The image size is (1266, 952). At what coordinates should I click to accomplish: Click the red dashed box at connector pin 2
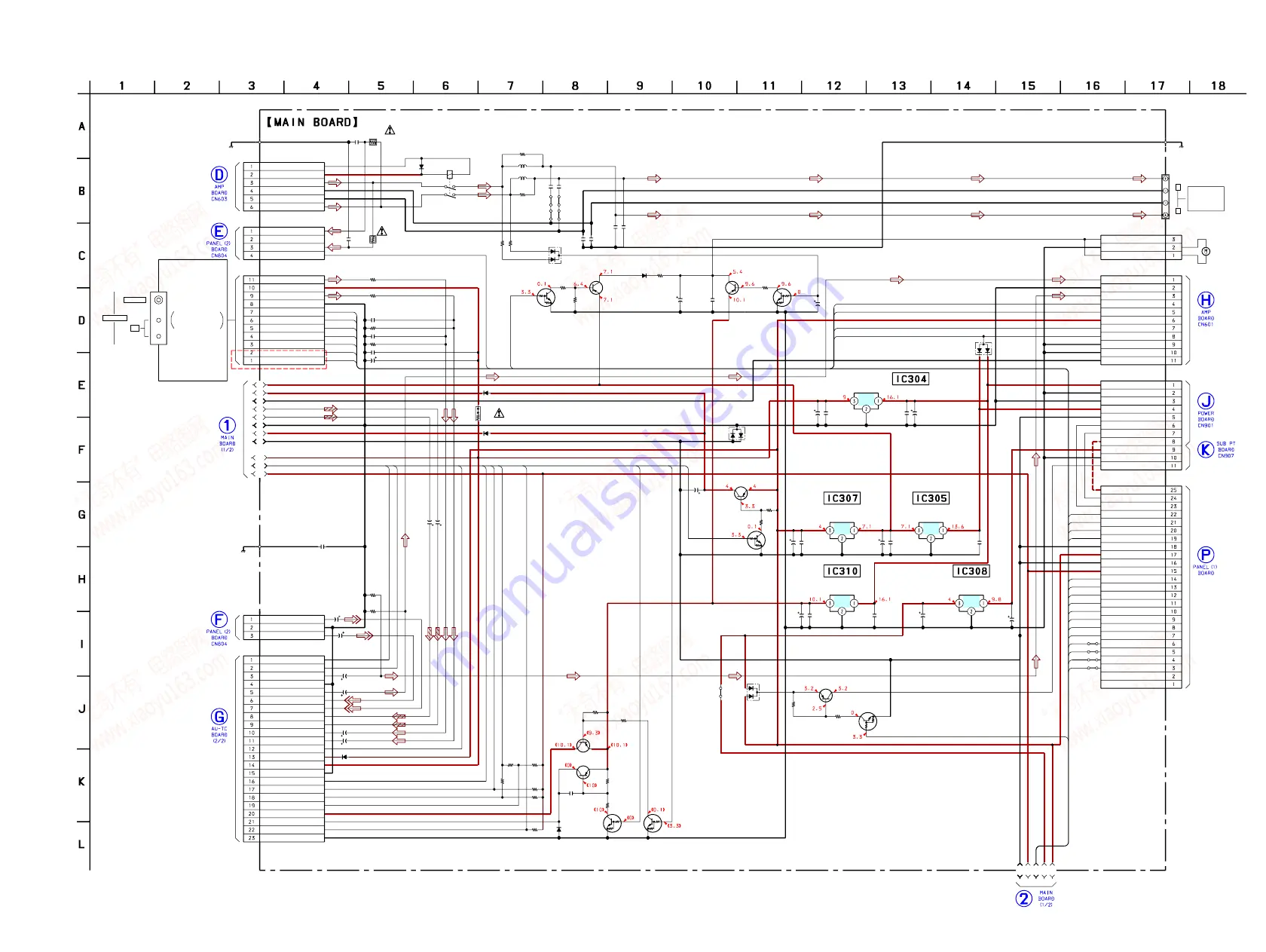coord(279,360)
